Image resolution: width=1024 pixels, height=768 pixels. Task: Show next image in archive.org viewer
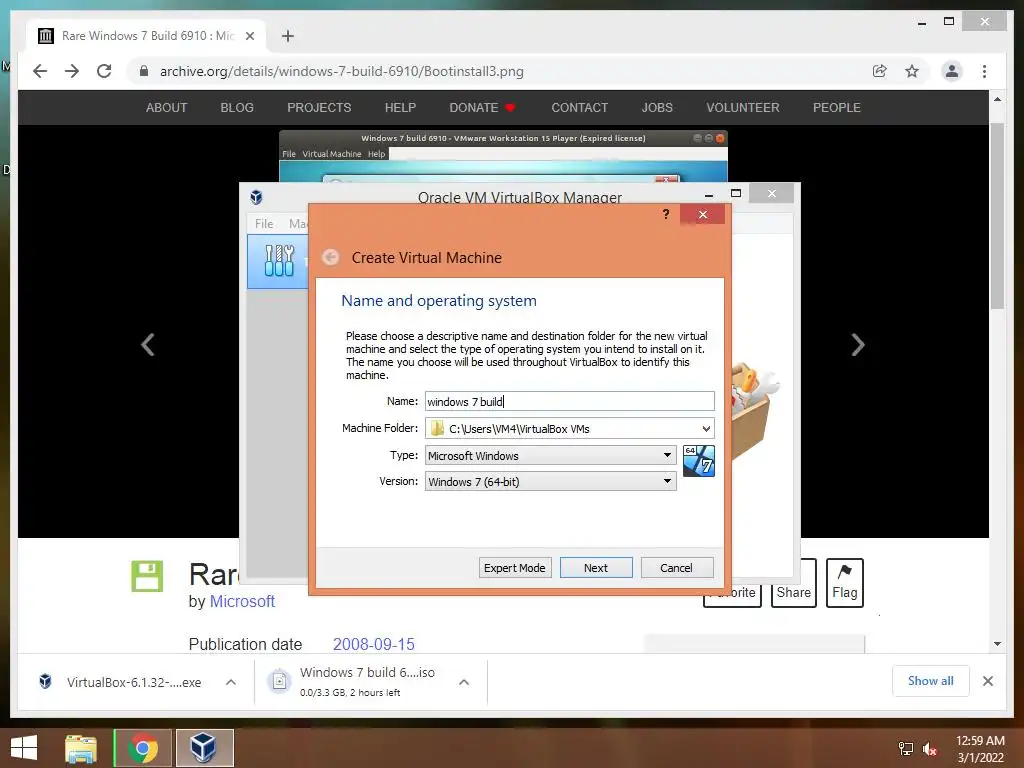(x=858, y=344)
